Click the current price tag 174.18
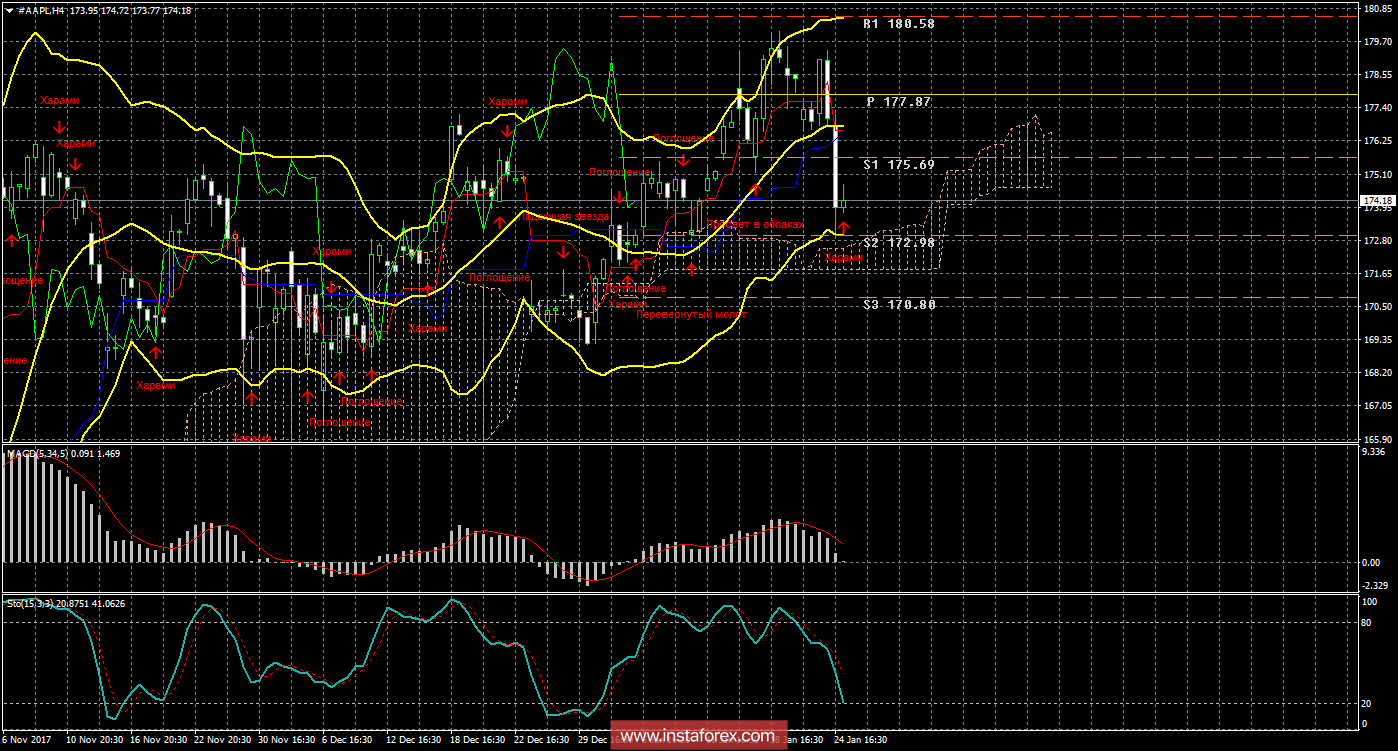 1377,201
